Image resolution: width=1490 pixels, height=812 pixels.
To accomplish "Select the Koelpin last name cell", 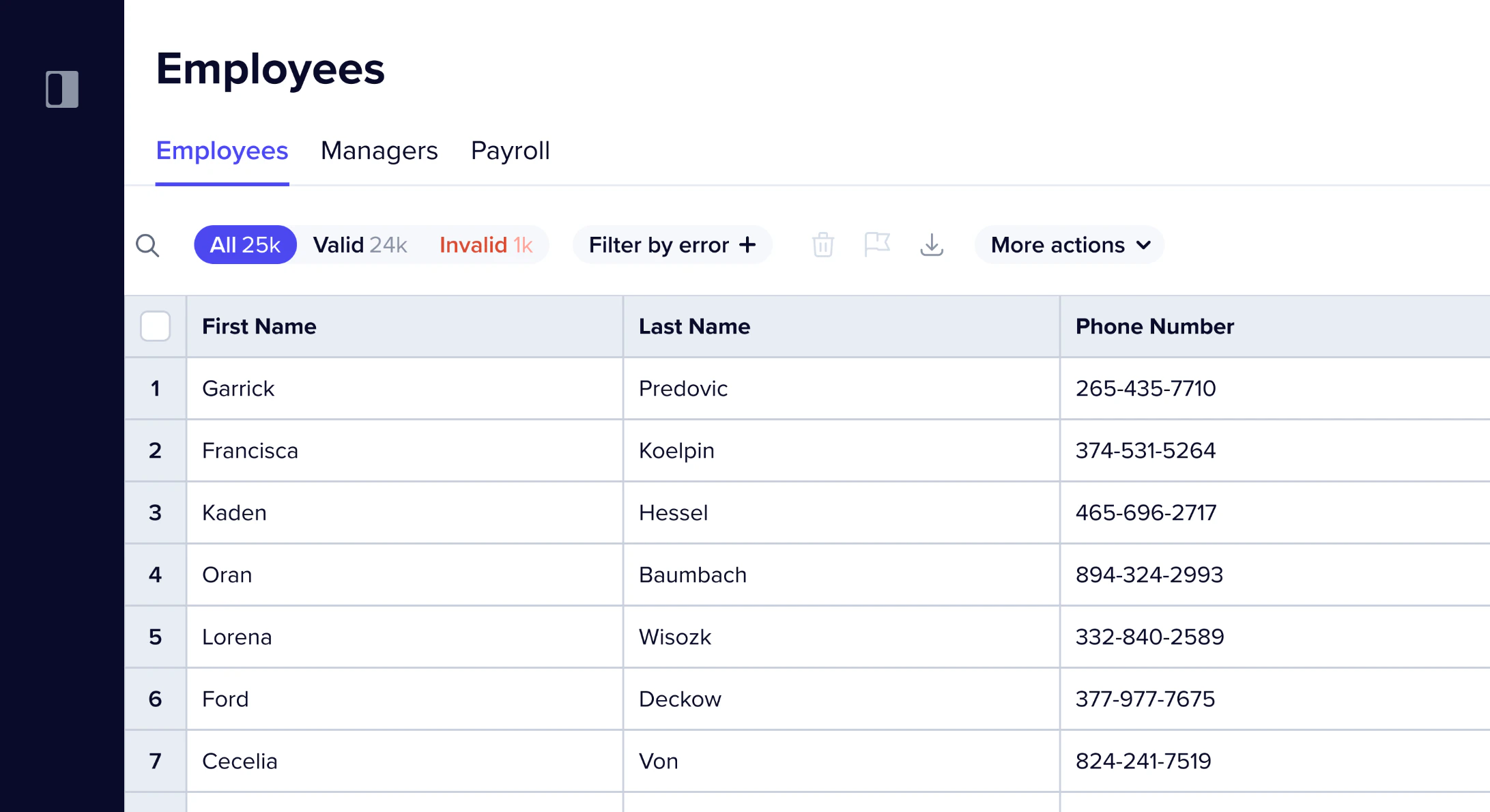I will click(x=676, y=450).
